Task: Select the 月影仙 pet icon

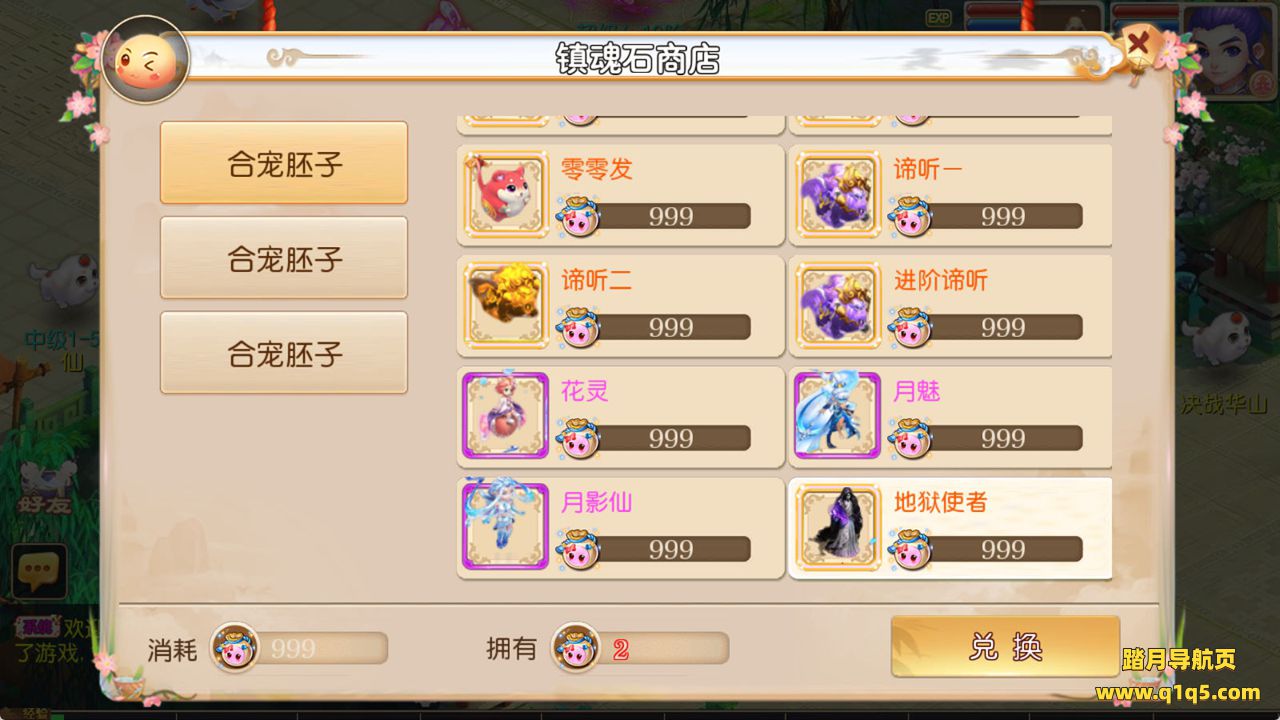Action: (506, 527)
